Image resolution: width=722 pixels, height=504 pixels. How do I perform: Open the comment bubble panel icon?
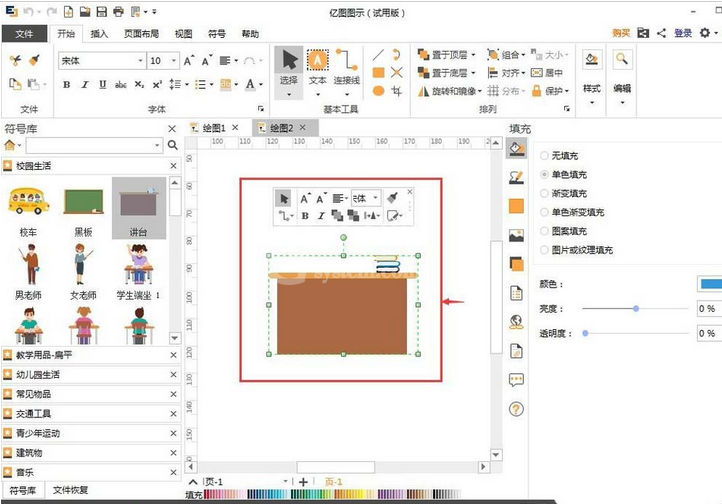click(x=516, y=380)
